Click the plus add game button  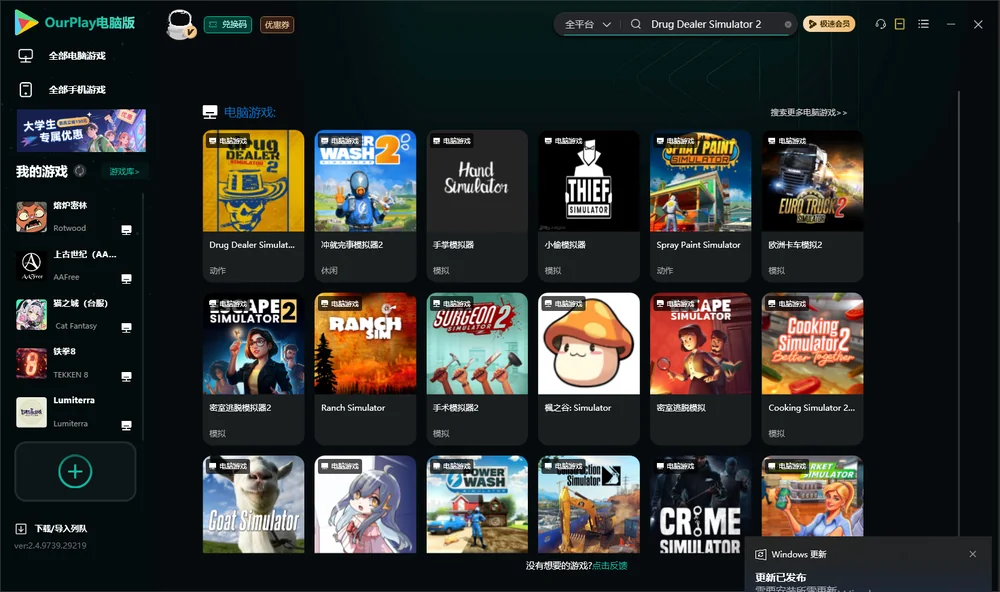point(75,471)
